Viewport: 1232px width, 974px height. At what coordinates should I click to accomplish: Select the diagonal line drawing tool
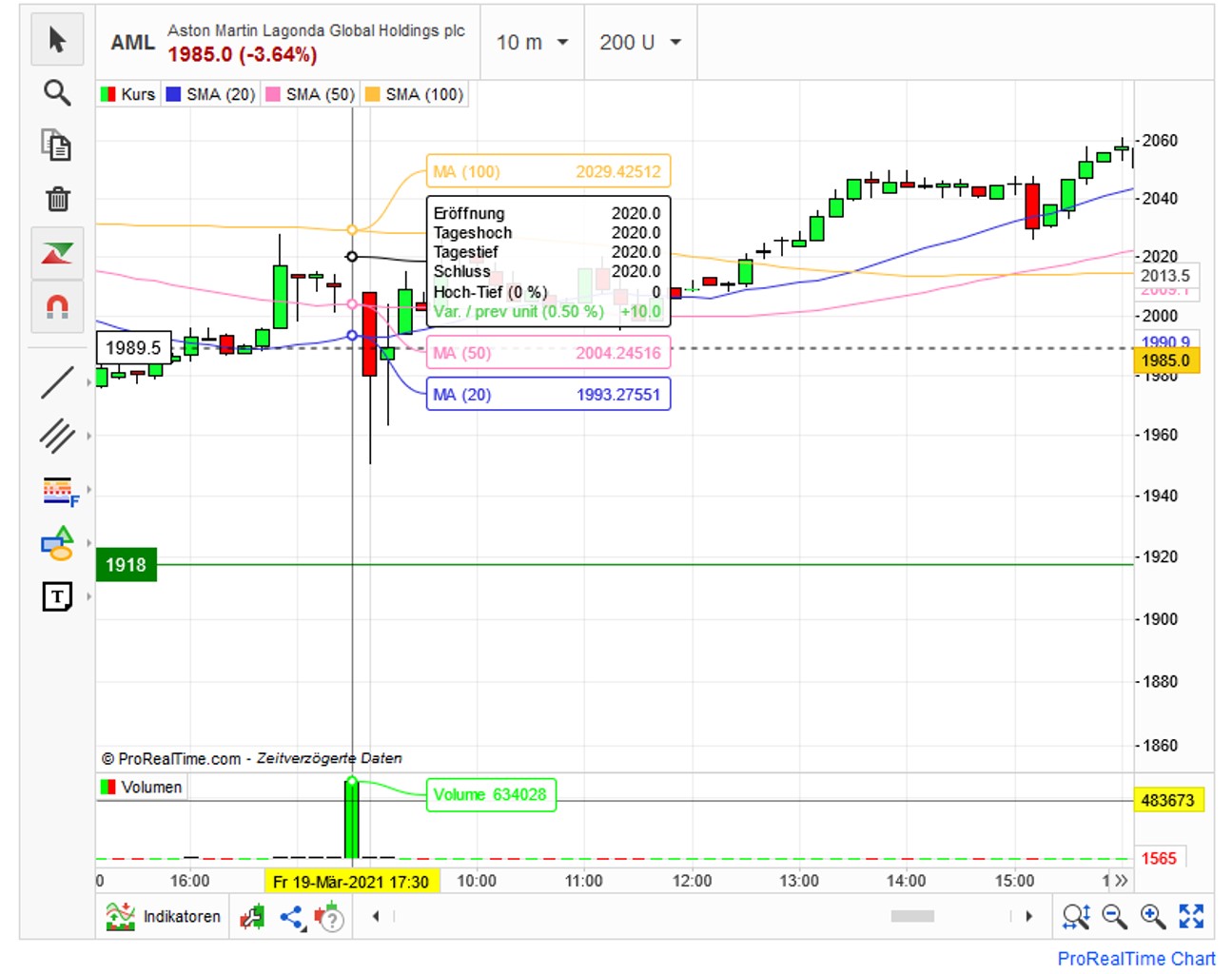pyautogui.click(x=57, y=382)
